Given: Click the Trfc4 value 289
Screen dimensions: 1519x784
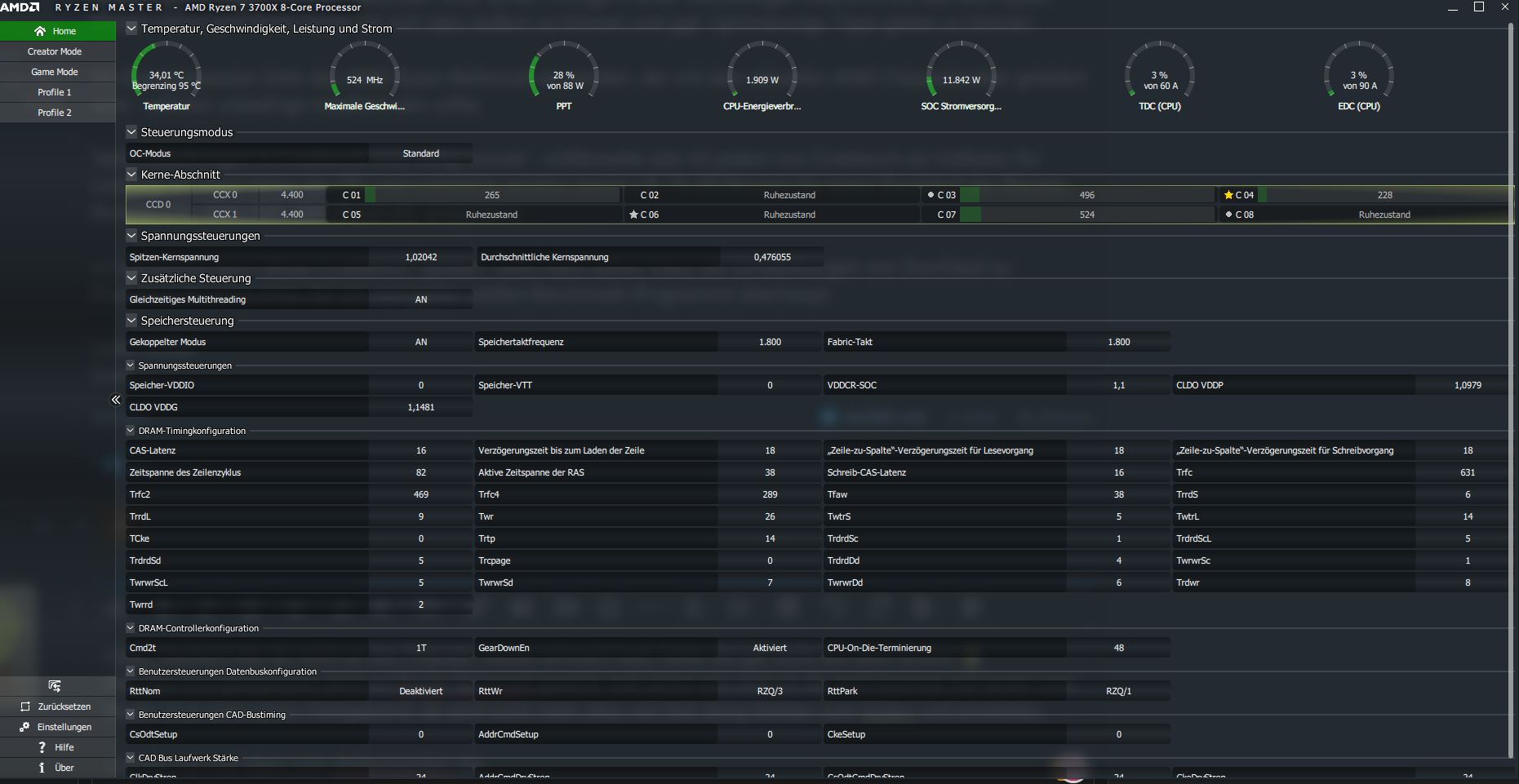Looking at the screenshot, I should click(x=770, y=494).
